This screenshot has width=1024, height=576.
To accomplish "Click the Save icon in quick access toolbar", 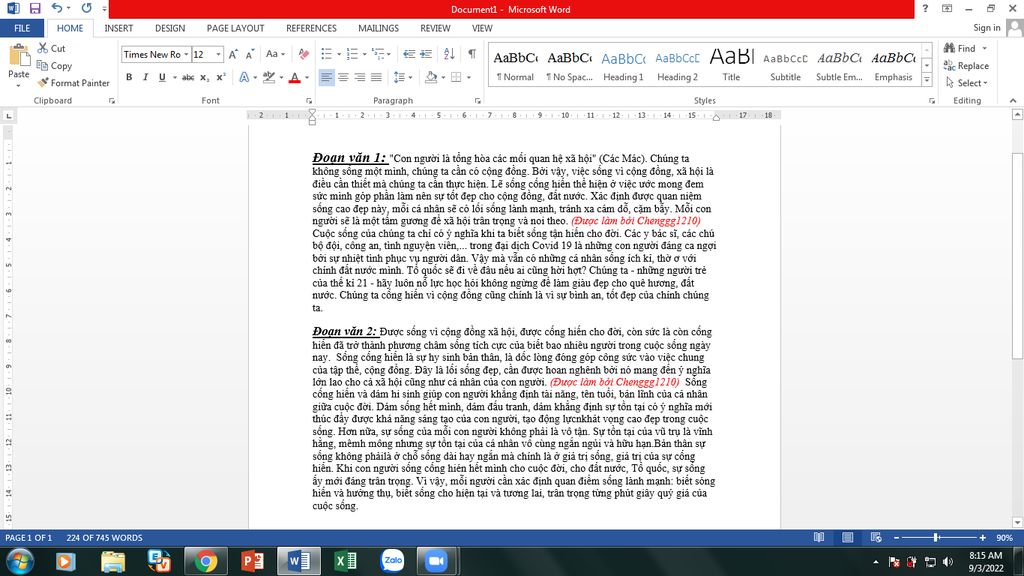I will click(x=35, y=8).
